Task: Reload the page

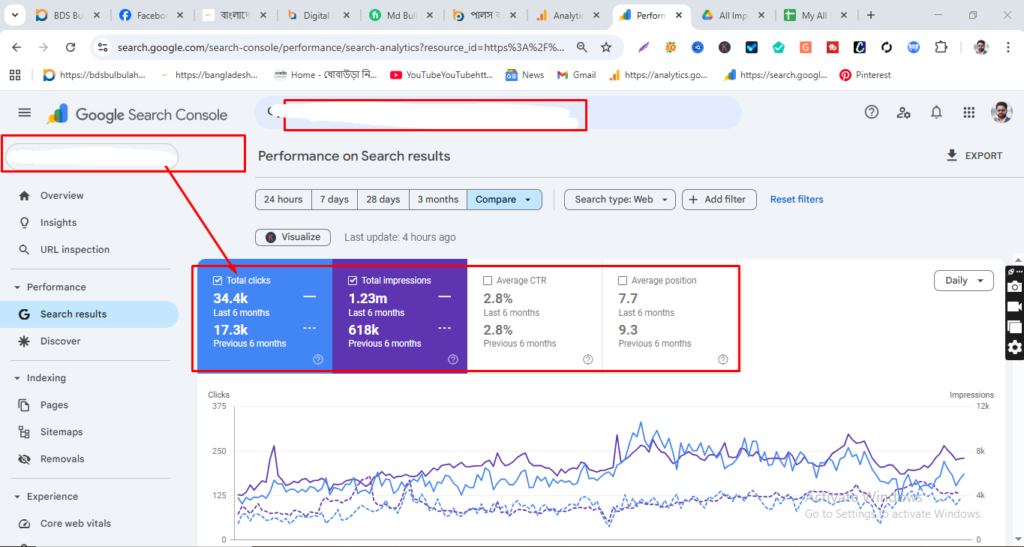Action: click(x=71, y=47)
